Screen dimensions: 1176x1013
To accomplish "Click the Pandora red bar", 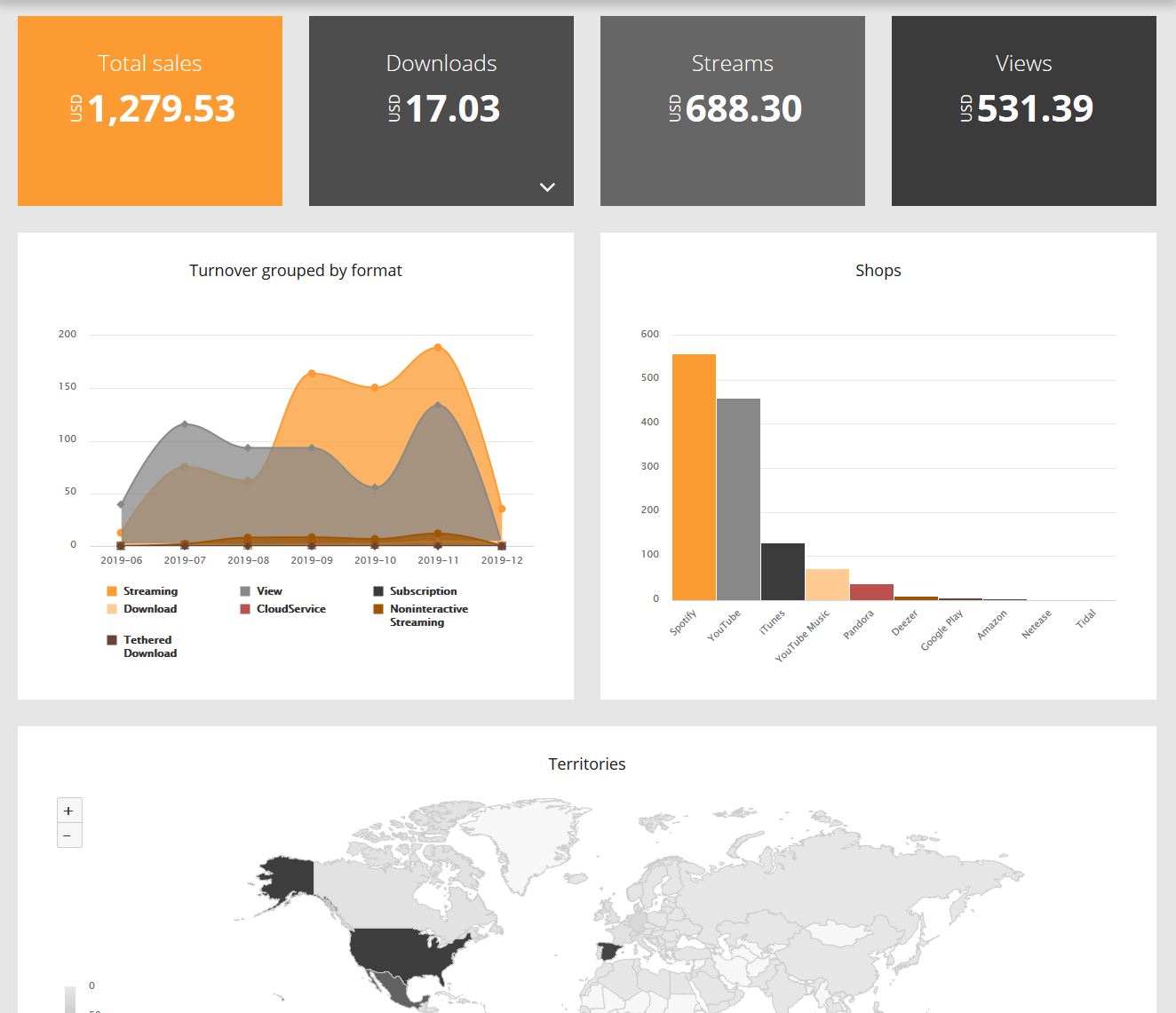I will coord(871,592).
